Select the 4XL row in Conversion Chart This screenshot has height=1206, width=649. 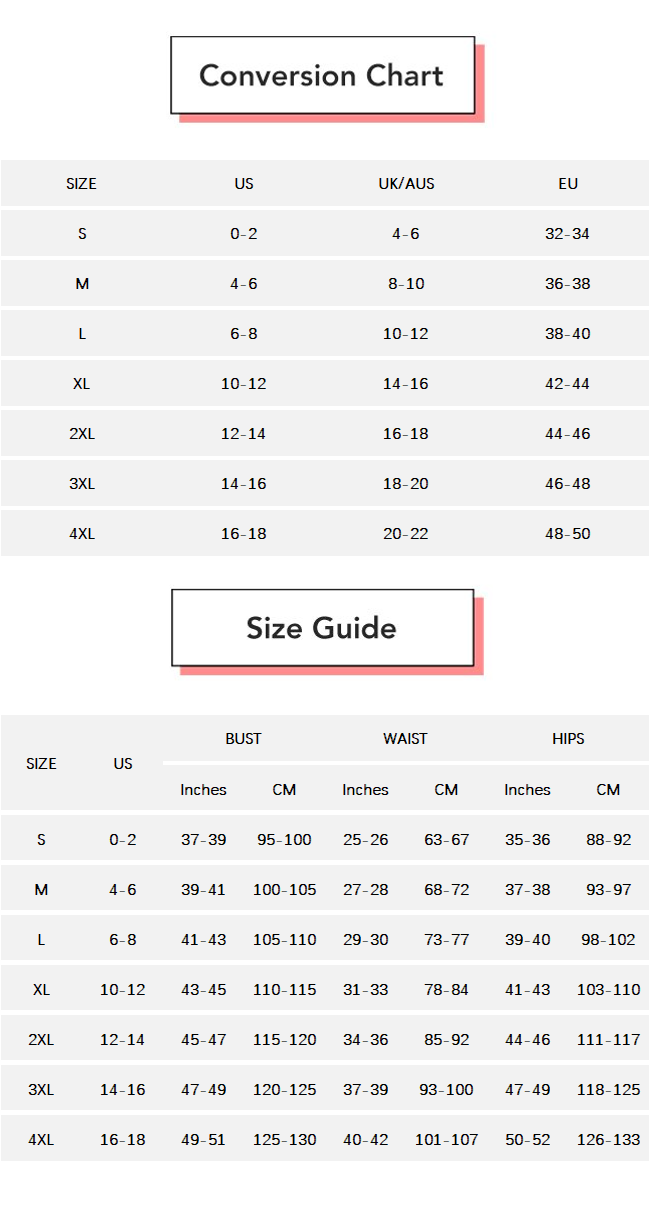[324, 533]
